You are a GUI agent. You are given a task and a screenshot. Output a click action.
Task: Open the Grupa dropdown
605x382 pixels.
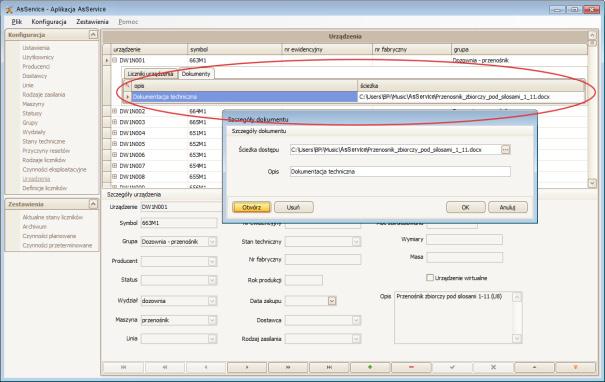(212, 242)
